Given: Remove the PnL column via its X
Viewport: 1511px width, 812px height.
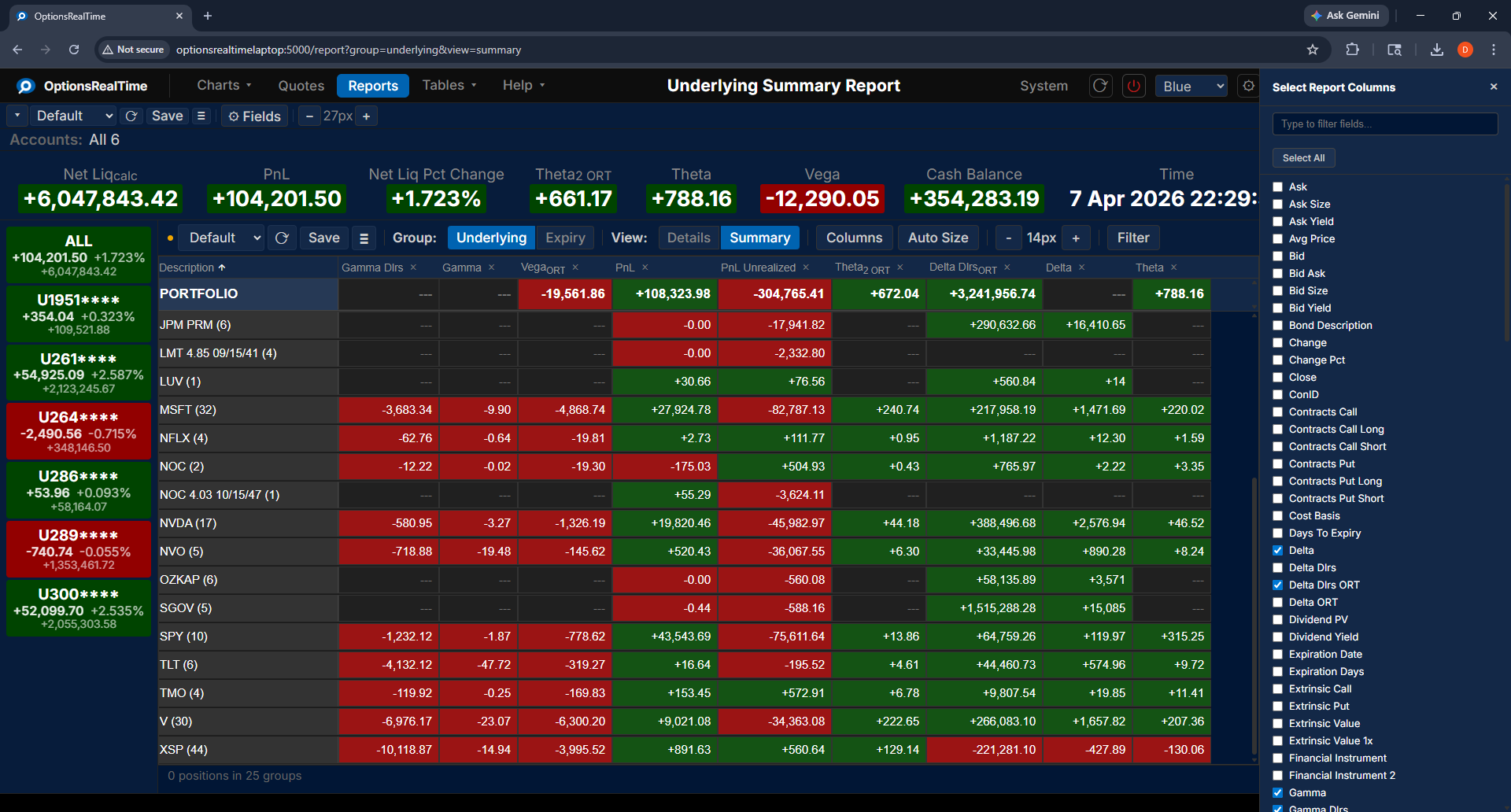Looking at the screenshot, I should (645, 268).
